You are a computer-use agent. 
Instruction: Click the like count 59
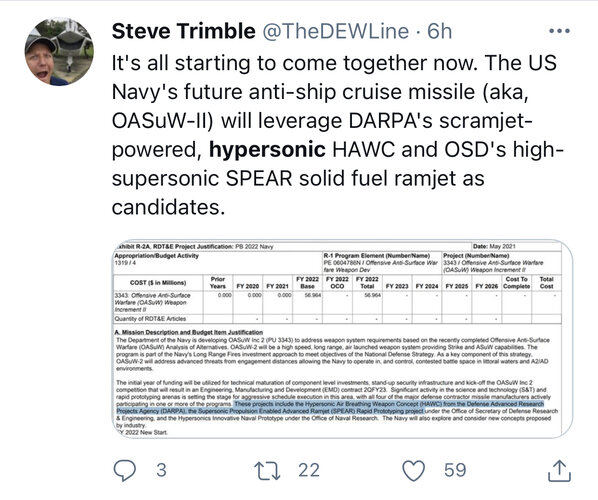(x=455, y=470)
